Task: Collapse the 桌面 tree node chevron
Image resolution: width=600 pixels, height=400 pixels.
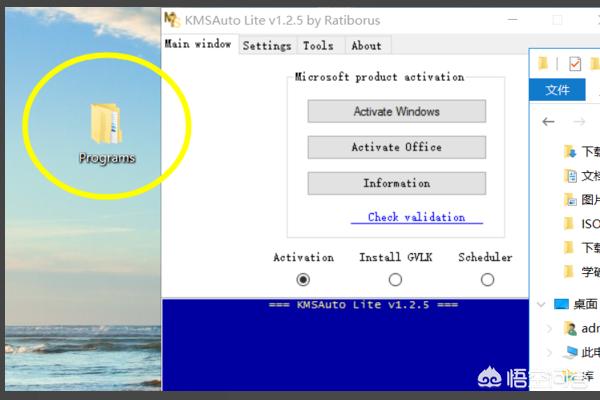Action: [541, 304]
